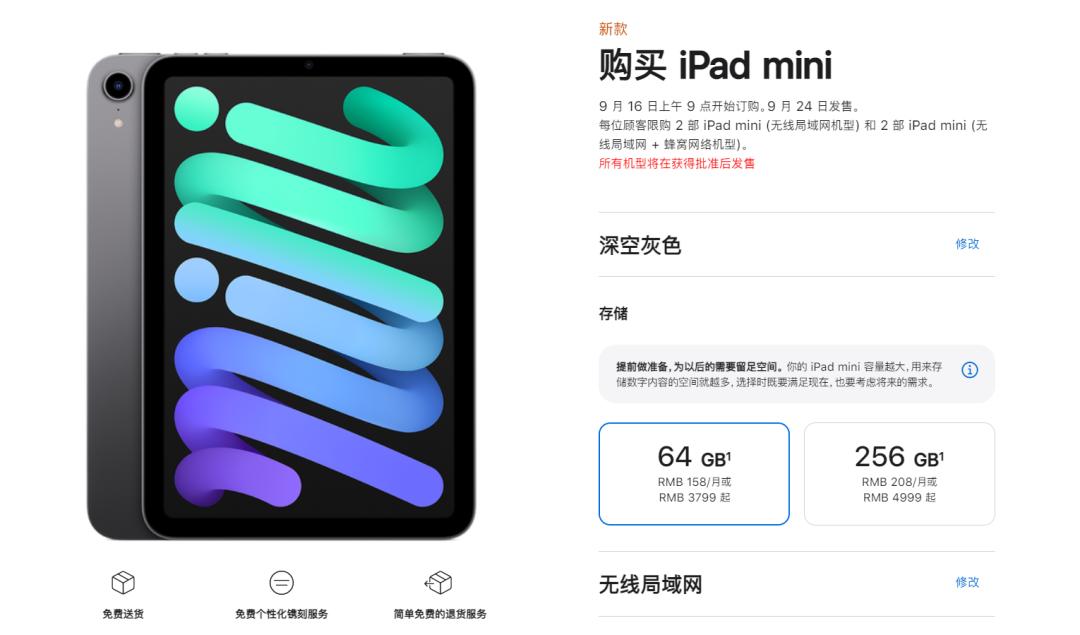Select the 256 GB storage option
Image resolution: width=1080 pixels, height=635 pixels.
[899, 474]
